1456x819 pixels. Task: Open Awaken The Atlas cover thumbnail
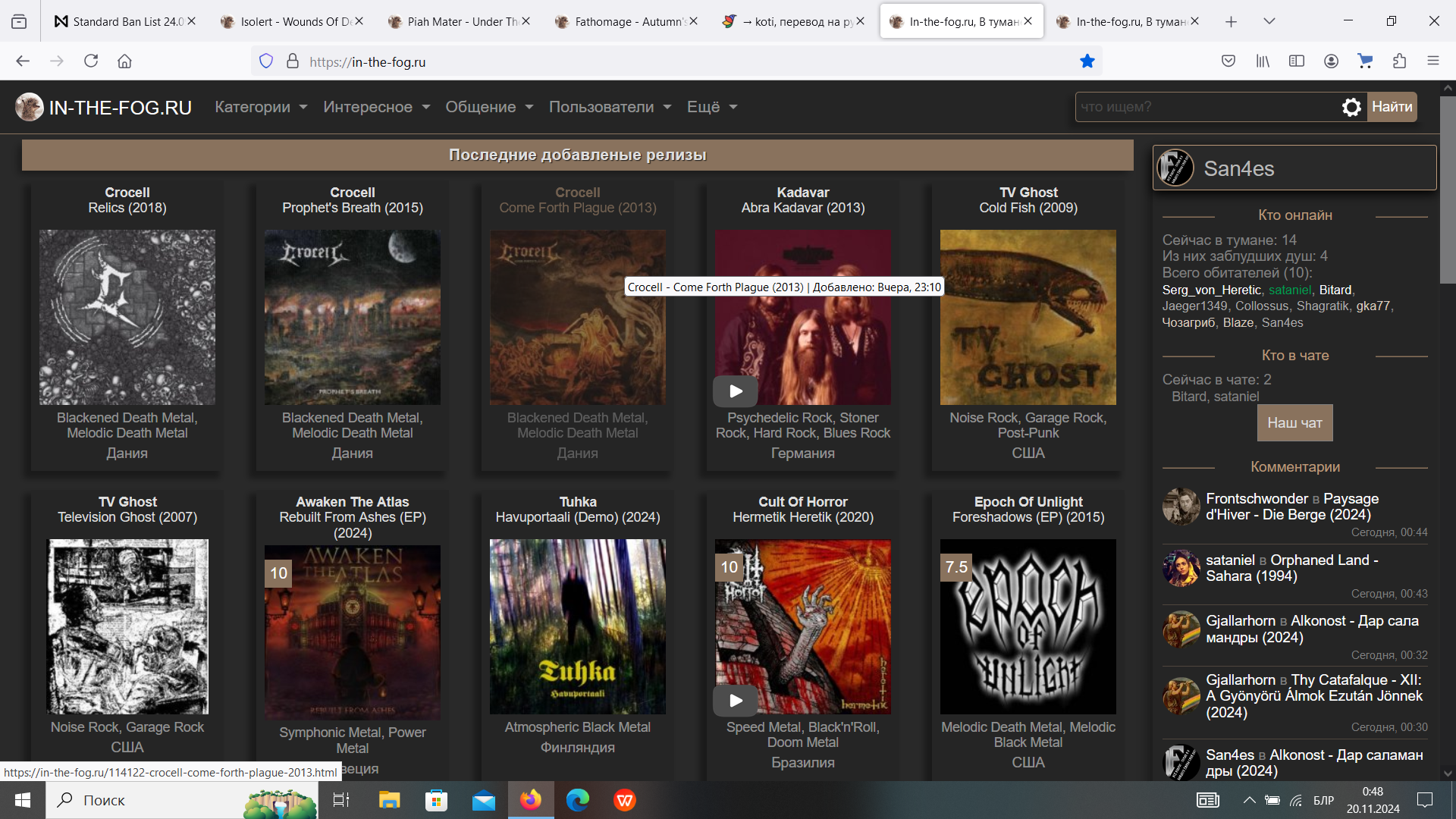[x=353, y=632]
